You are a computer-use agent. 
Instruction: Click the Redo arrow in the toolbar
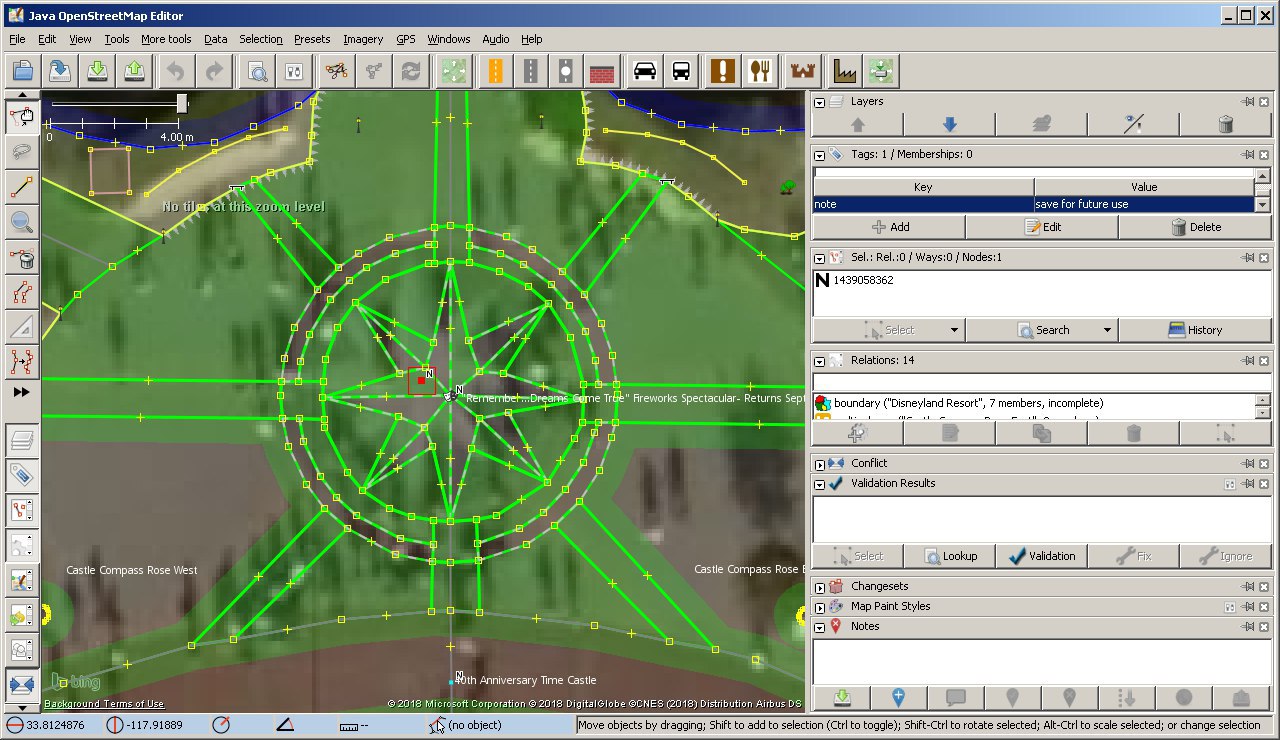[x=213, y=71]
